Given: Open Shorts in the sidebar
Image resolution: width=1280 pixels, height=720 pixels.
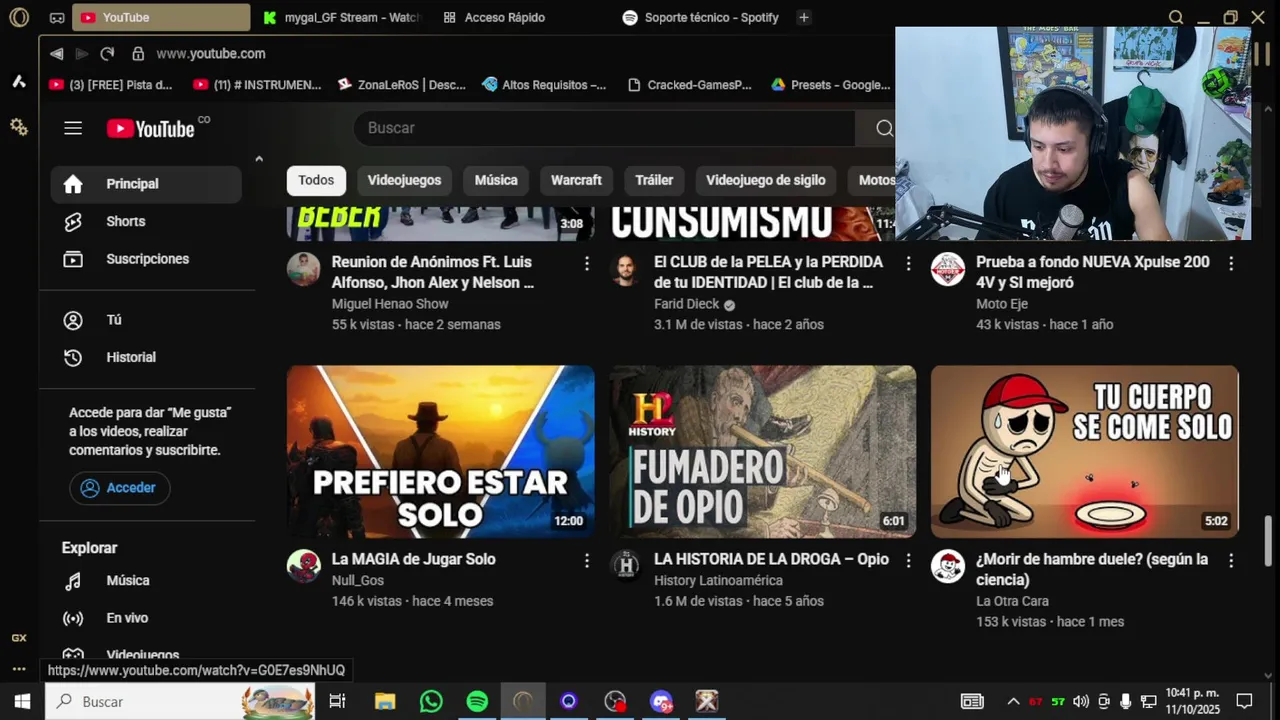Looking at the screenshot, I should pyautogui.click(x=146, y=221).
